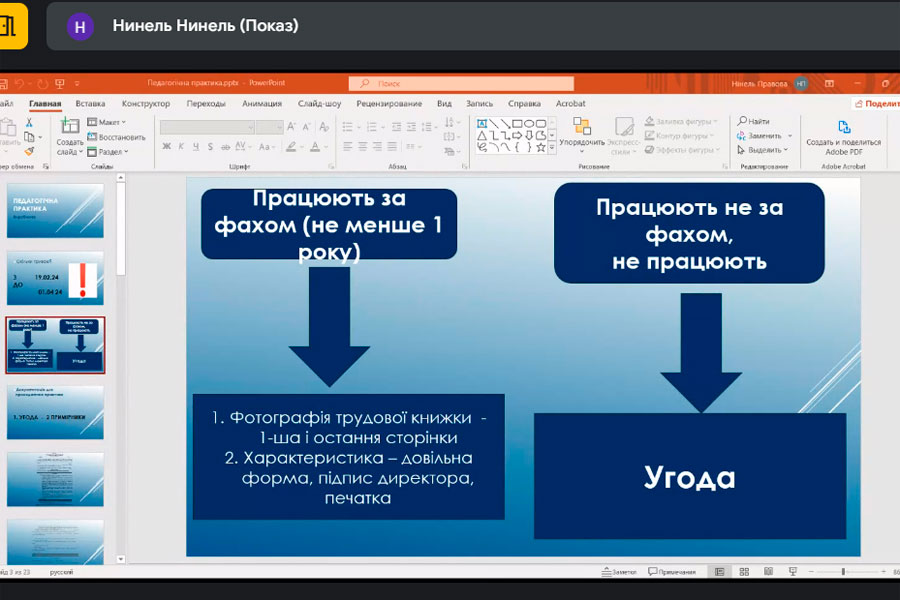Screen dimensions: 900x600
Task: Toggle the Заметки notes pane
Action: click(x=620, y=572)
